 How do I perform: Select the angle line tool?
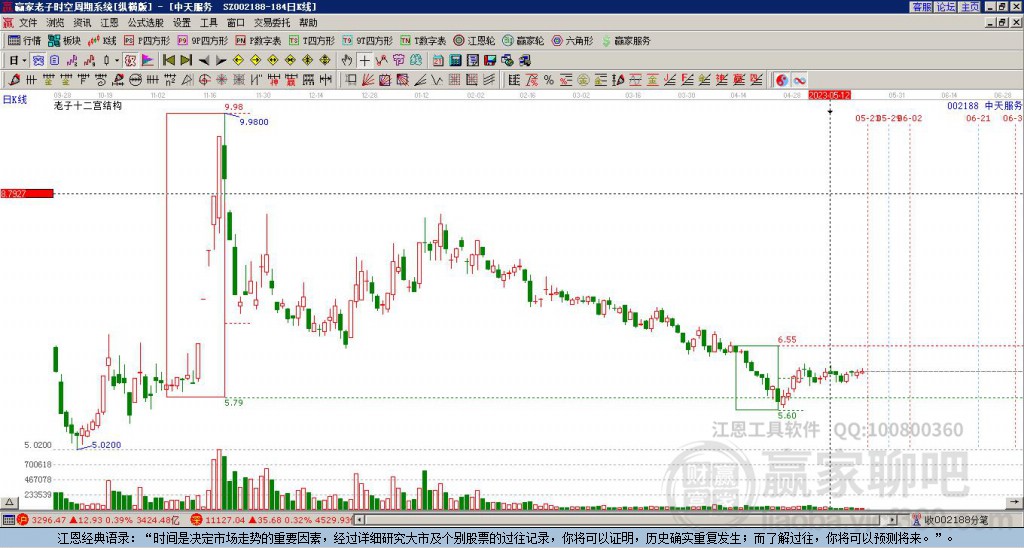click(420, 80)
